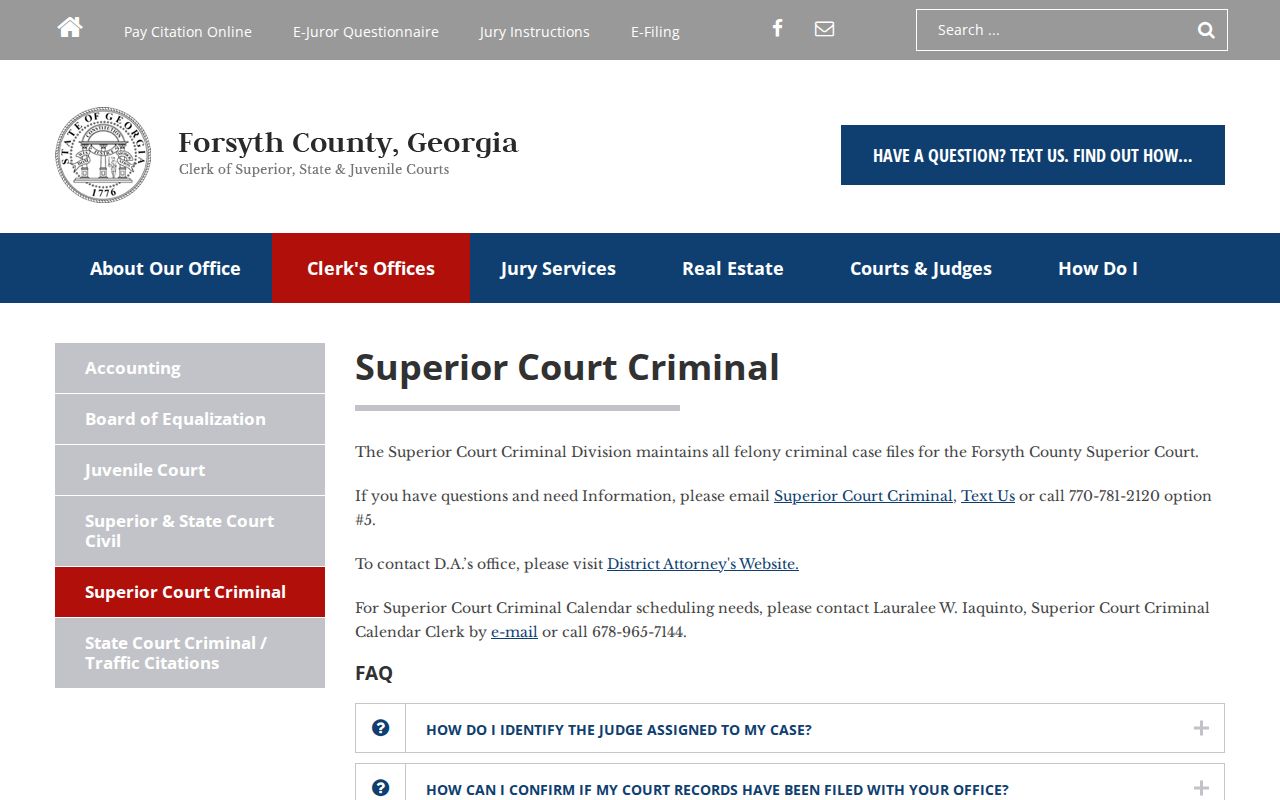Open the Clerk's Offices menu
This screenshot has width=1280, height=800.
coord(371,268)
